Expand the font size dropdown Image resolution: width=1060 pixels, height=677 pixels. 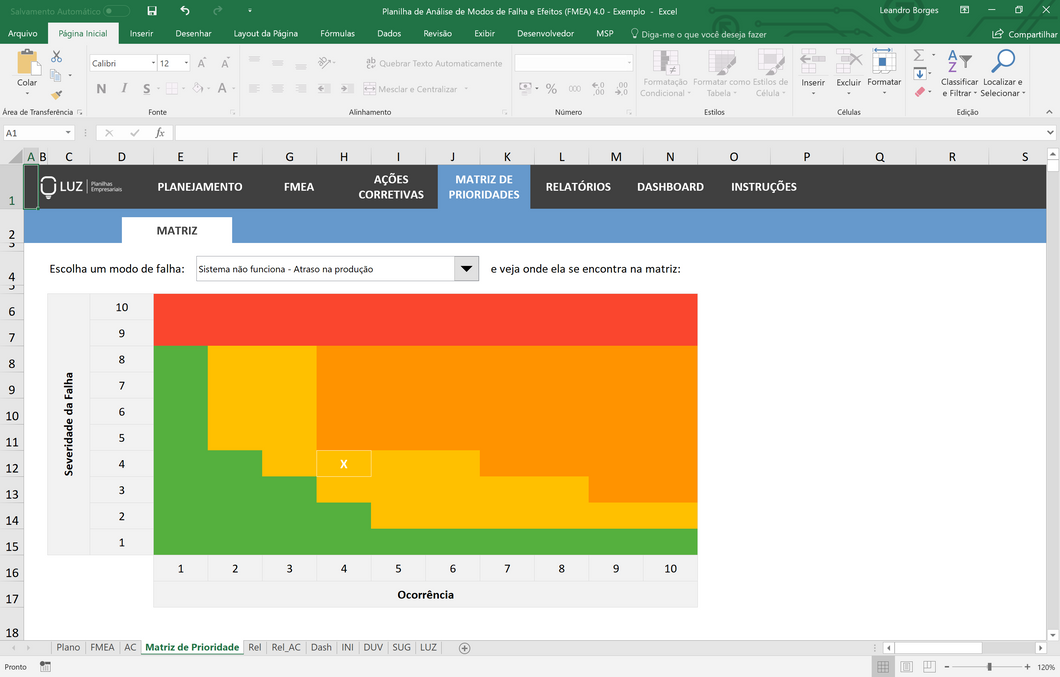(186, 63)
